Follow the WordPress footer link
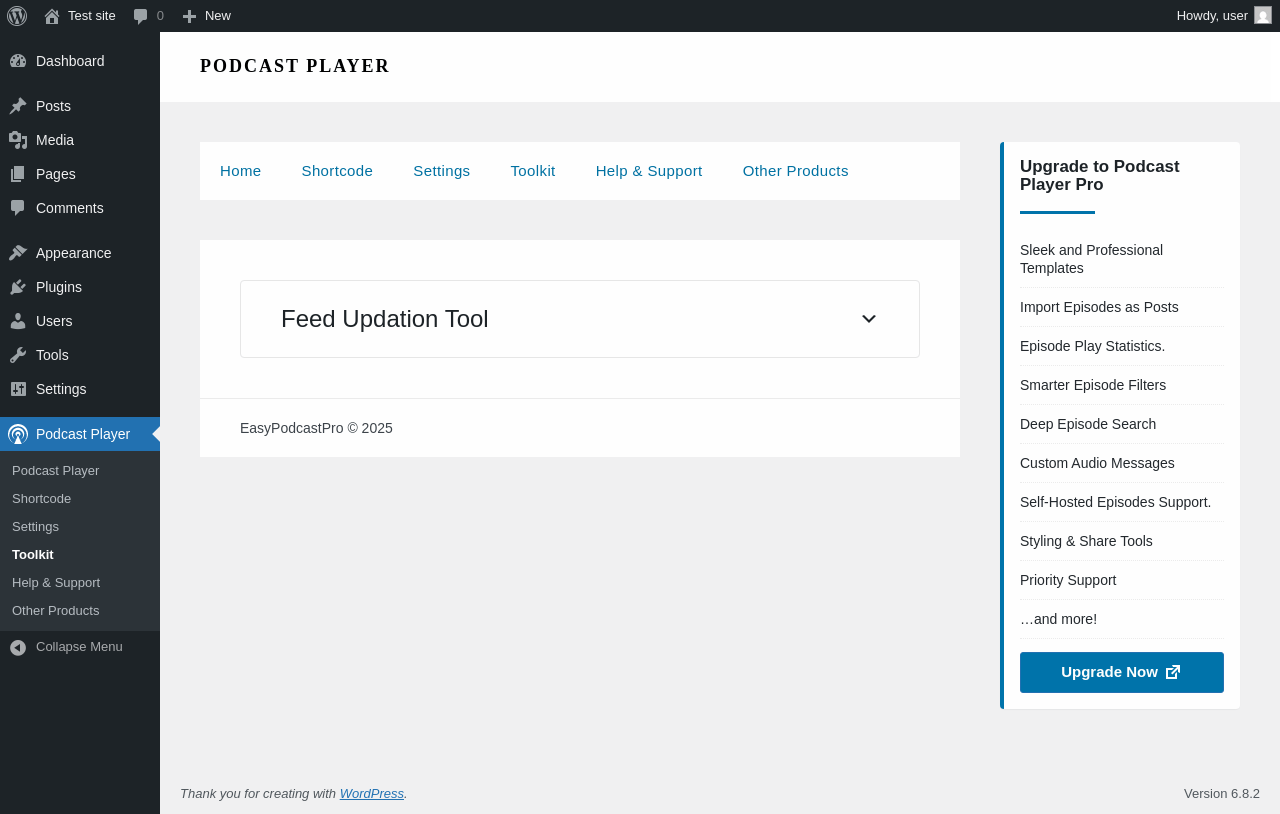 coord(372,794)
